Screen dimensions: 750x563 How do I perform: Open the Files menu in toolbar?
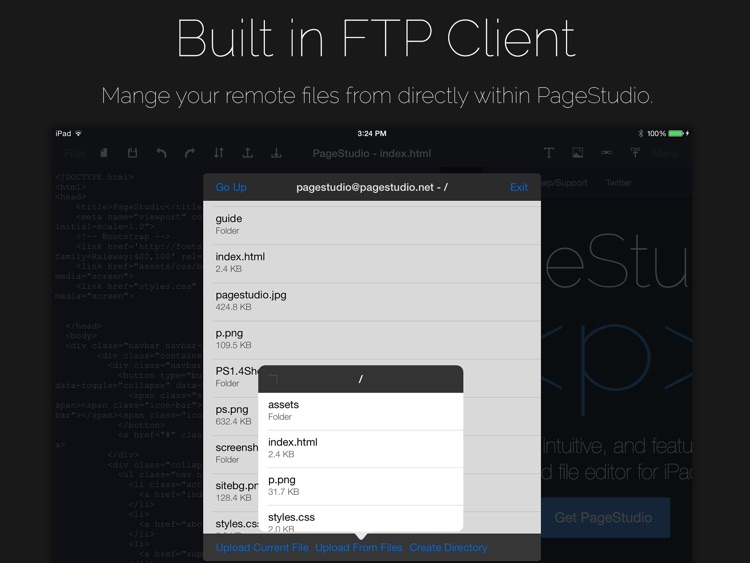click(75, 154)
